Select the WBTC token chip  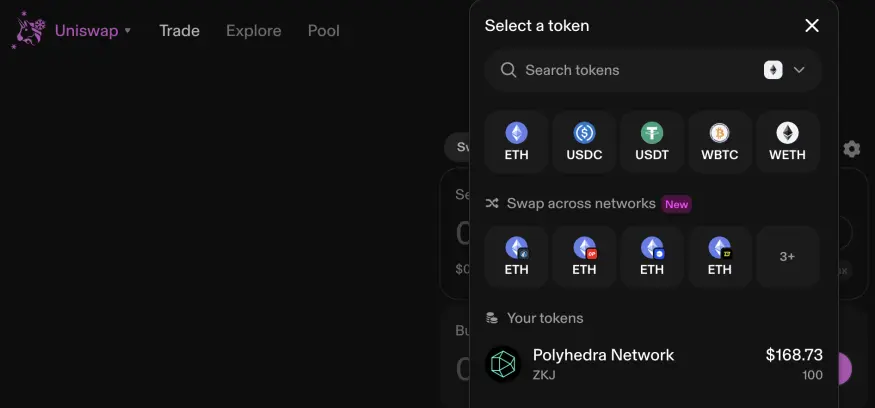point(719,142)
